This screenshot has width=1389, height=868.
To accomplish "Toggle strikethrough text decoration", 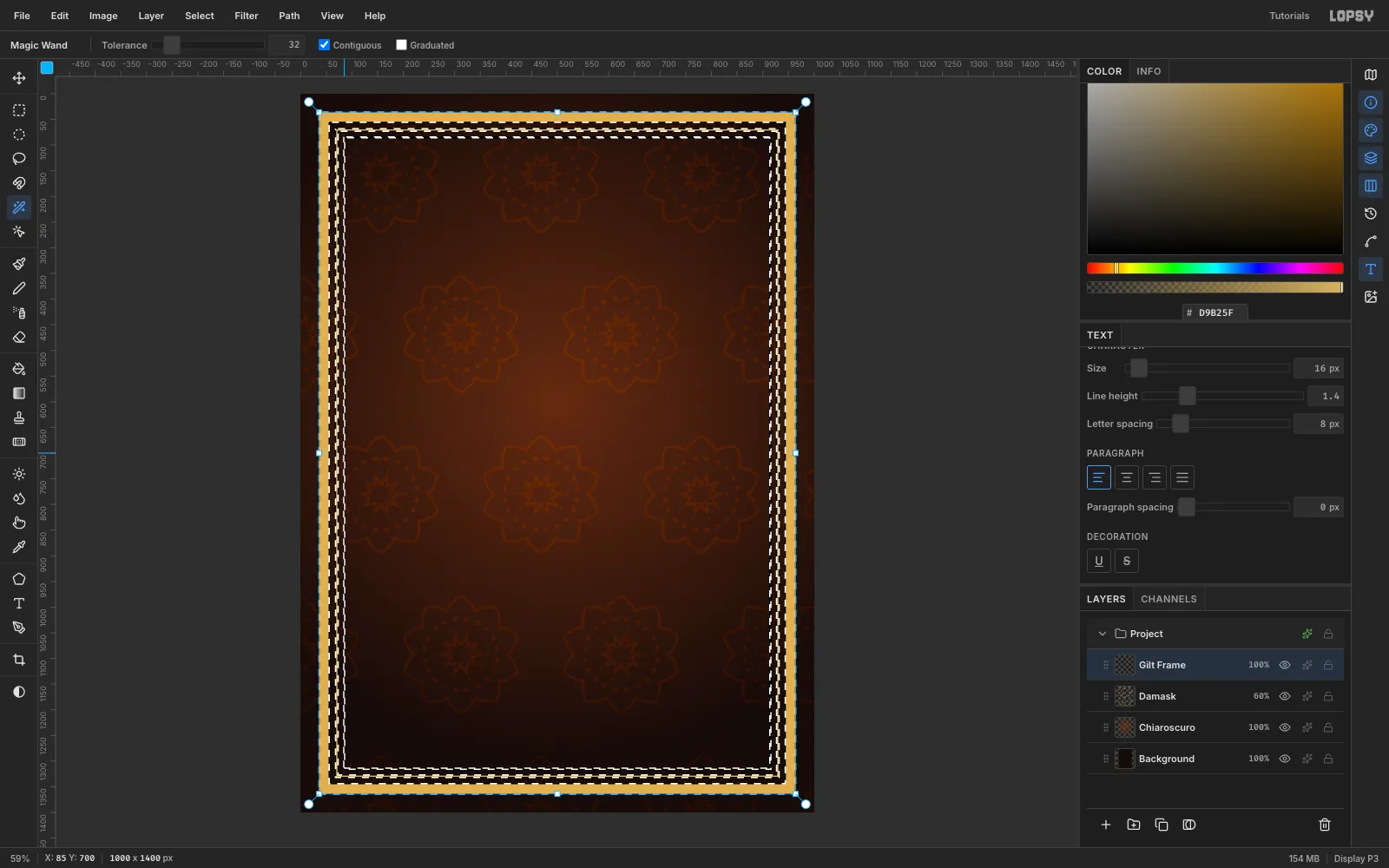I will click(x=1127, y=561).
